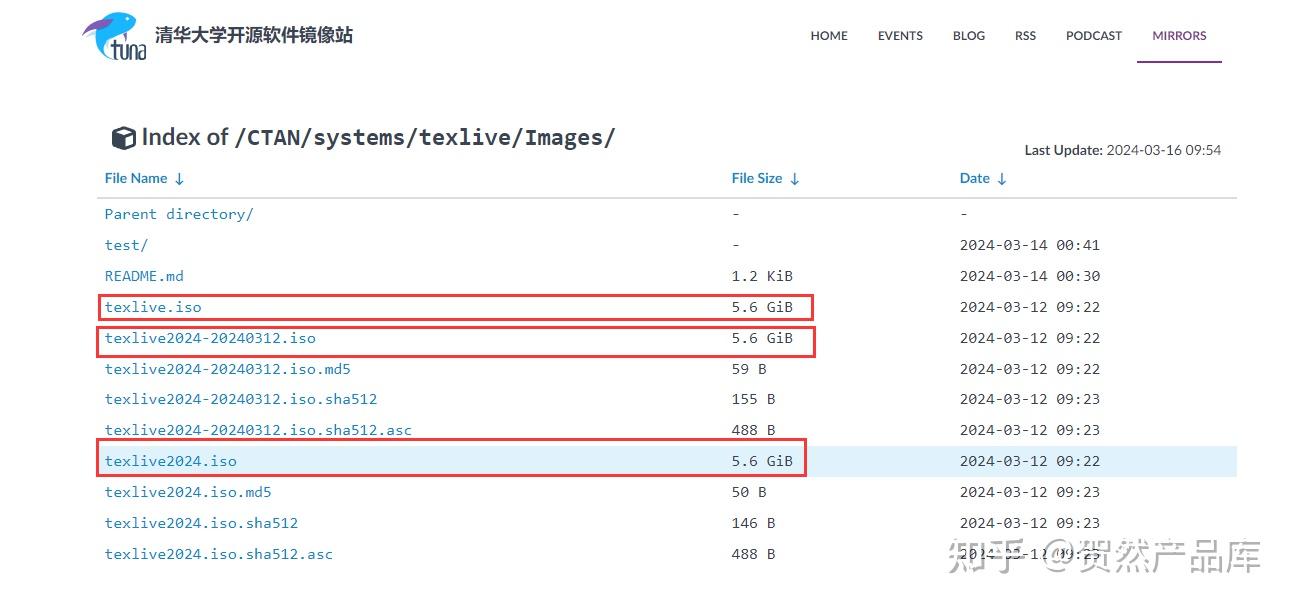Select the RSS navigation item
Viewport: 1293px width, 607px height.
pyautogui.click(x=1025, y=36)
